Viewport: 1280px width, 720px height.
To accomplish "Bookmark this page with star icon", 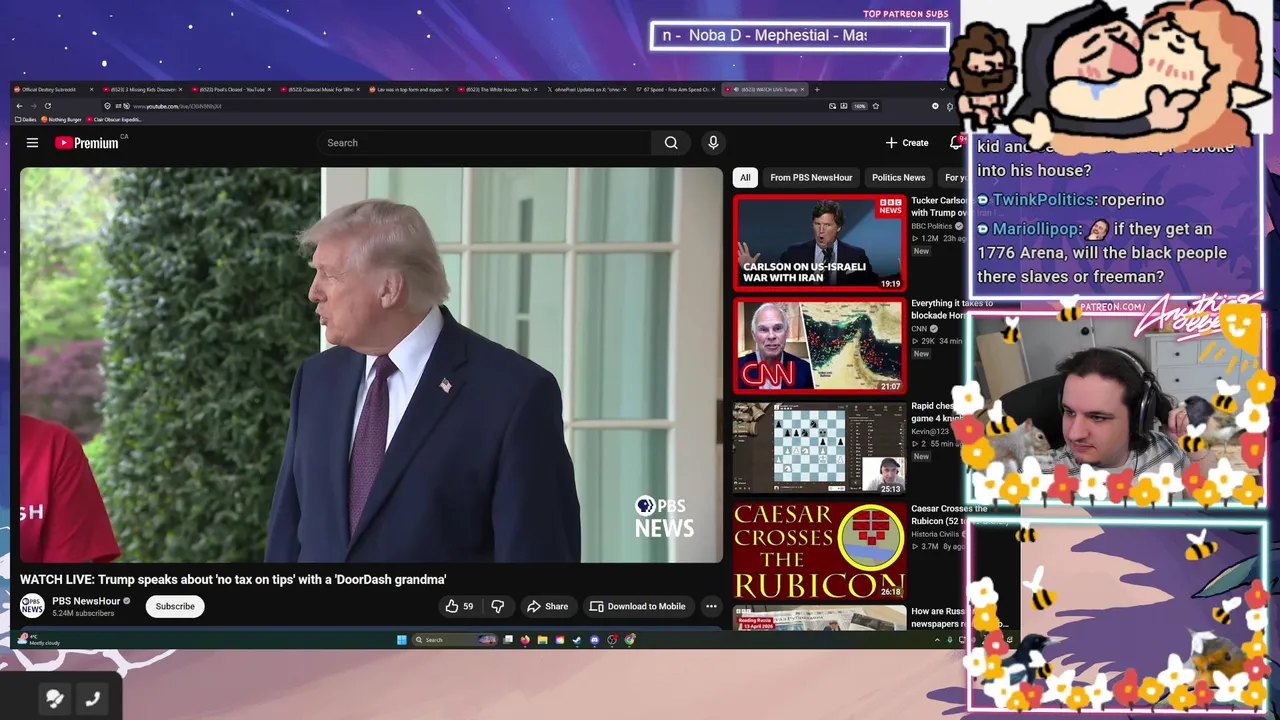I will (x=876, y=106).
